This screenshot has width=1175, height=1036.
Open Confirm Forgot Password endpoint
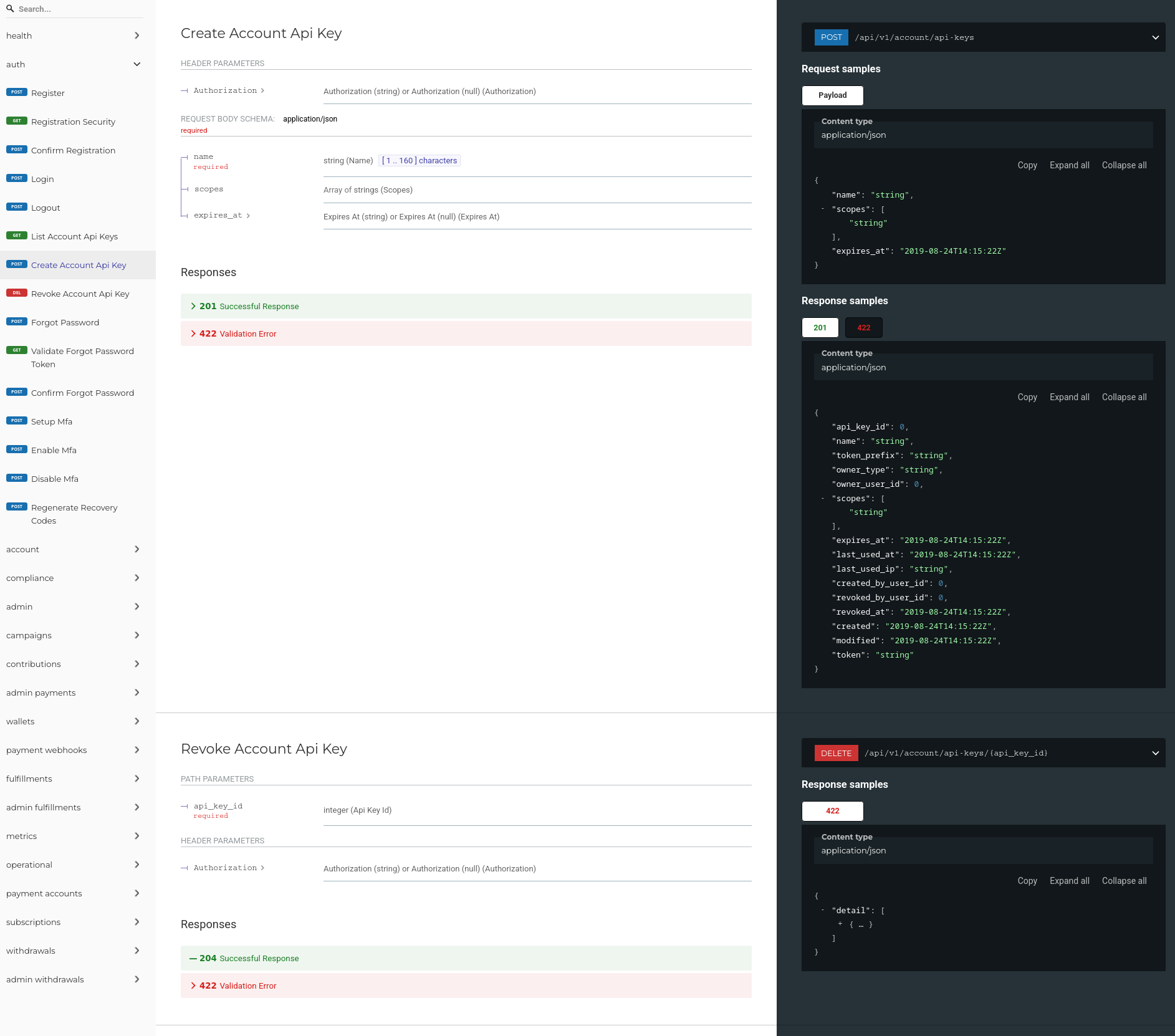click(x=78, y=393)
